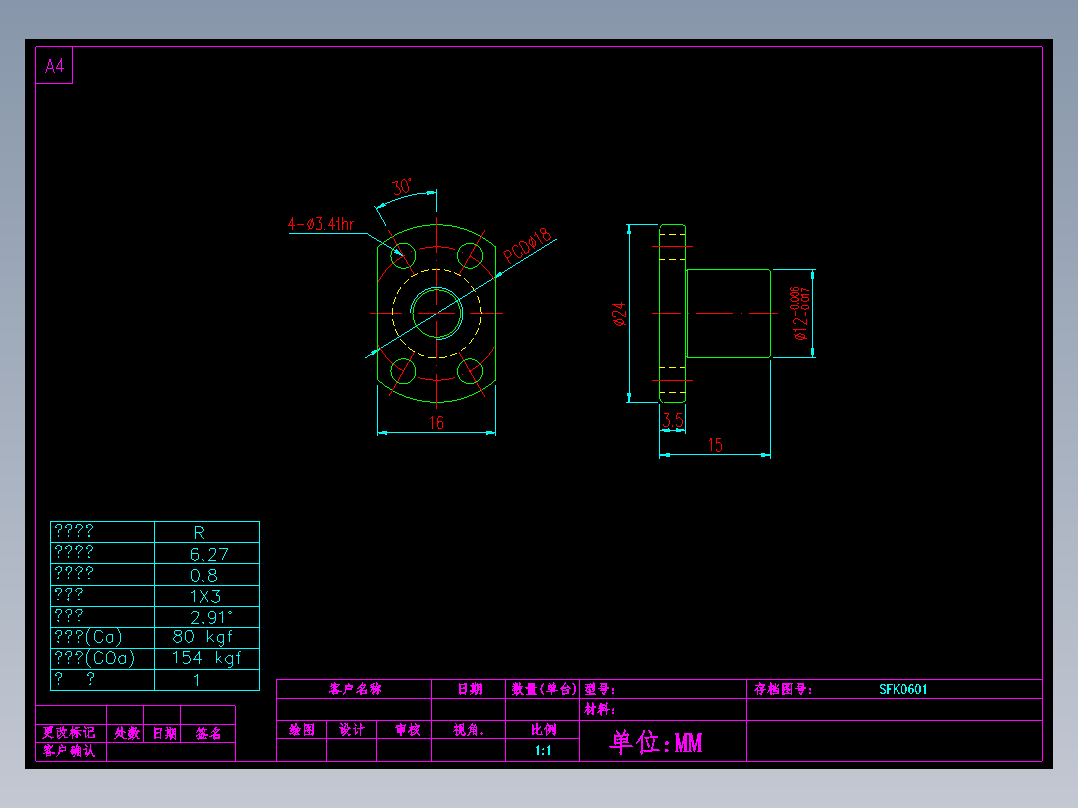Select the 1X3 table cell

206,596
